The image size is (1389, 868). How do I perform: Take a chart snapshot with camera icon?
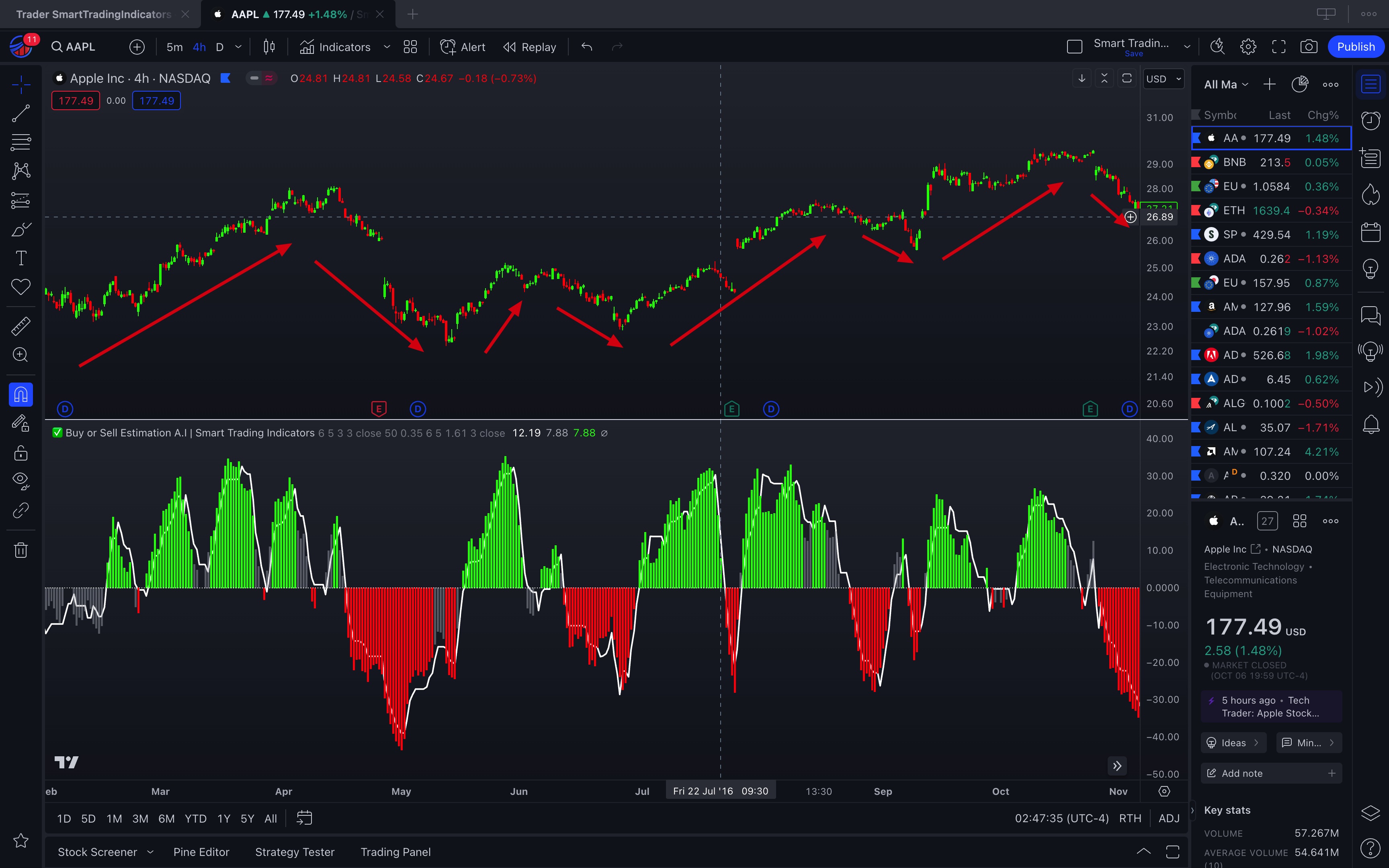(1309, 47)
